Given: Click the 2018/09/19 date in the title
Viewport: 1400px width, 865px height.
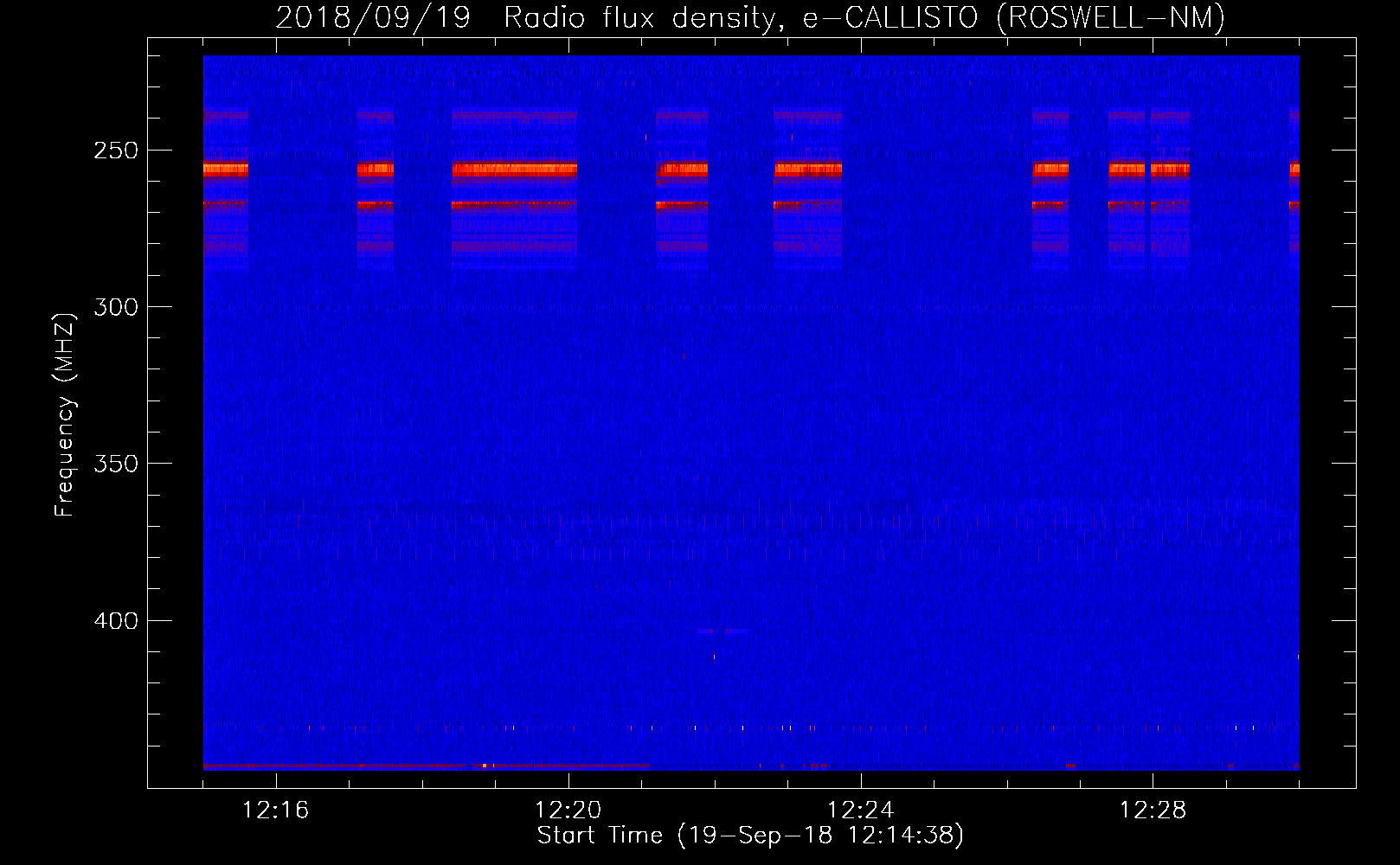Looking at the screenshot, I should (373, 17).
